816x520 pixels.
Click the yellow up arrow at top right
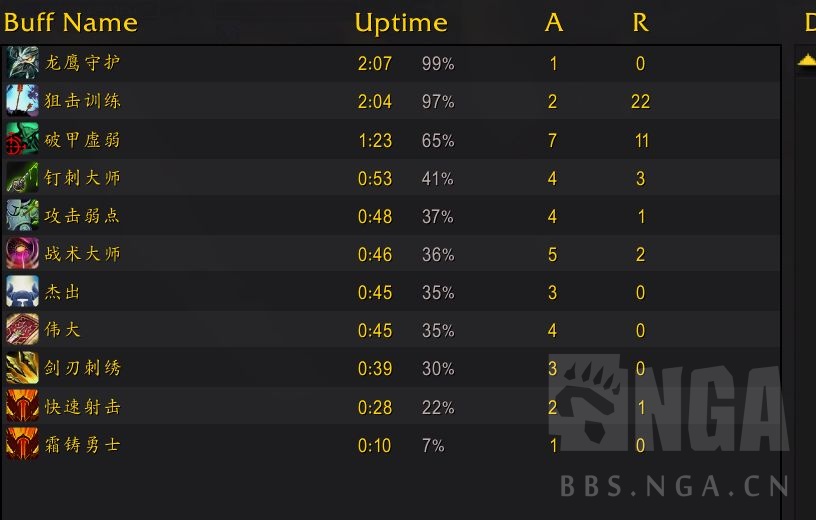[x=807, y=62]
